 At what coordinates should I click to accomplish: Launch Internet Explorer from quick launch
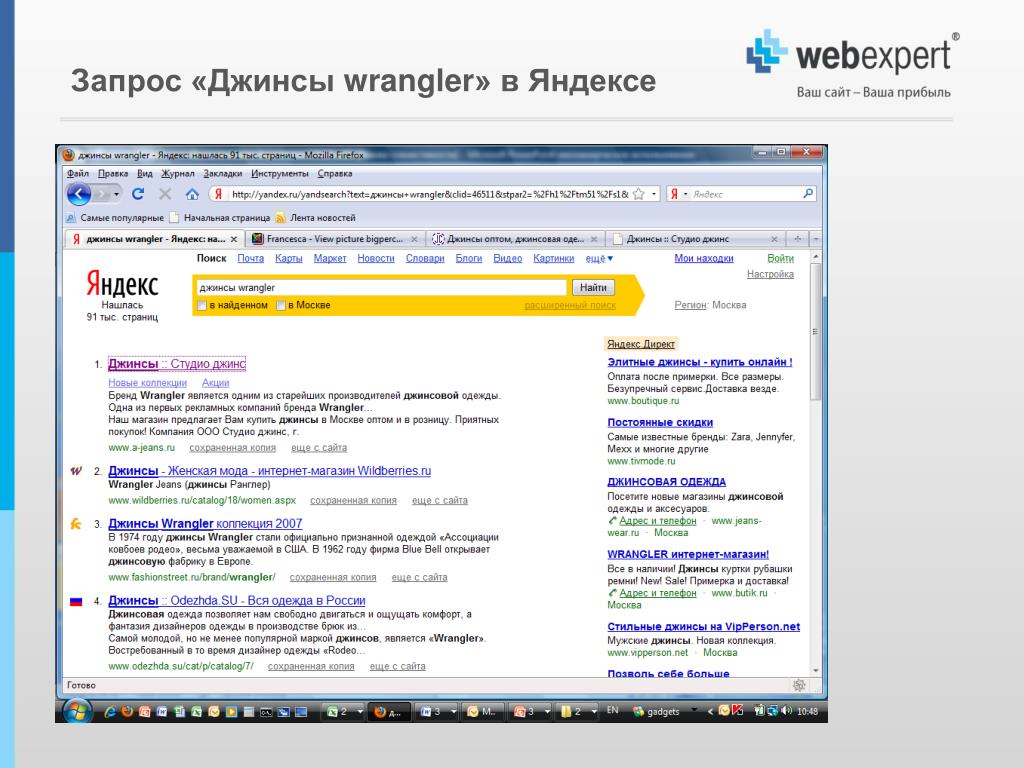[x=110, y=712]
